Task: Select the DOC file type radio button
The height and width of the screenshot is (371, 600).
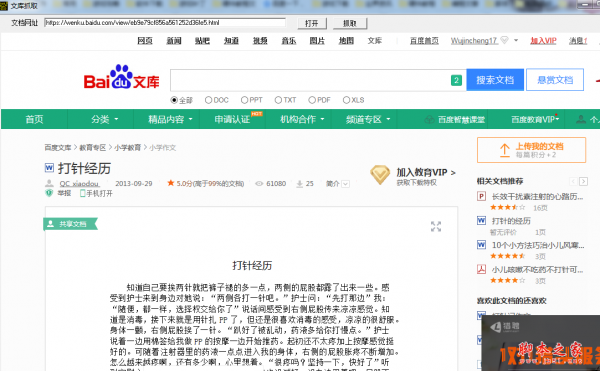Action: (x=209, y=100)
